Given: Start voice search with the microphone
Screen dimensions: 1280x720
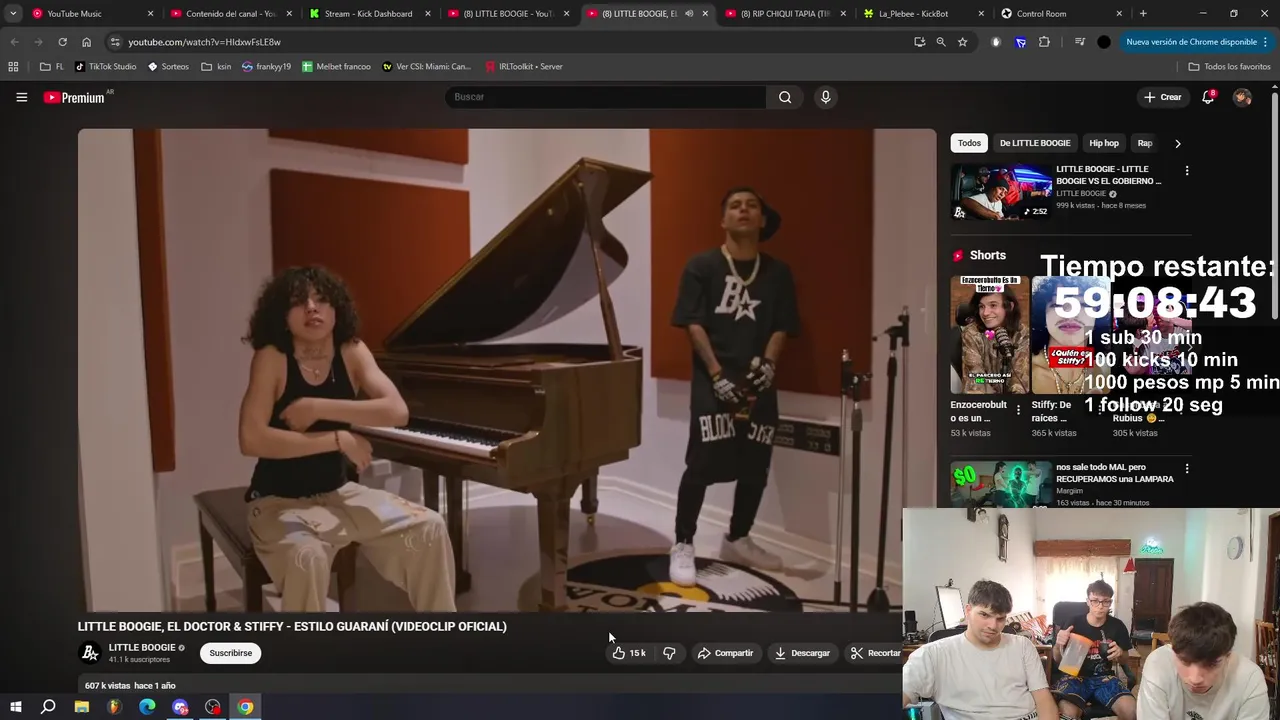Looking at the screenshot, I should point(825,97).
